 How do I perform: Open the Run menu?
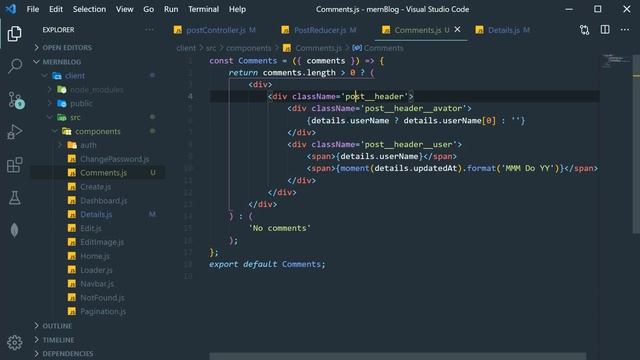point(171,9)
